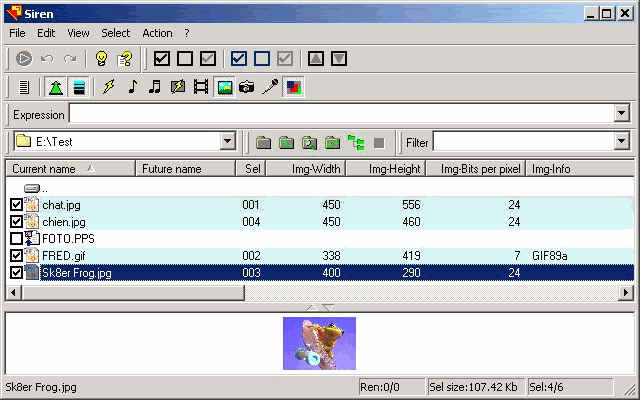The height and width of the screenshot is (400, 640).
Task: Click the scroll left arrow button
Action: [13, 292]
